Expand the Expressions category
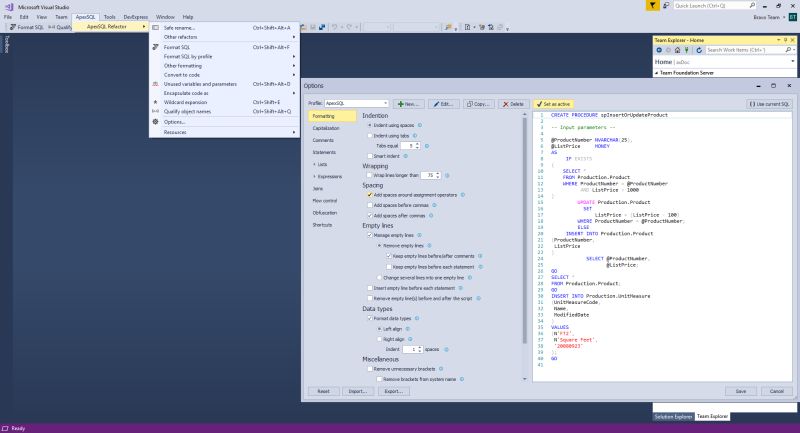This screenshot has height=433, width=800. pos(314,176)
